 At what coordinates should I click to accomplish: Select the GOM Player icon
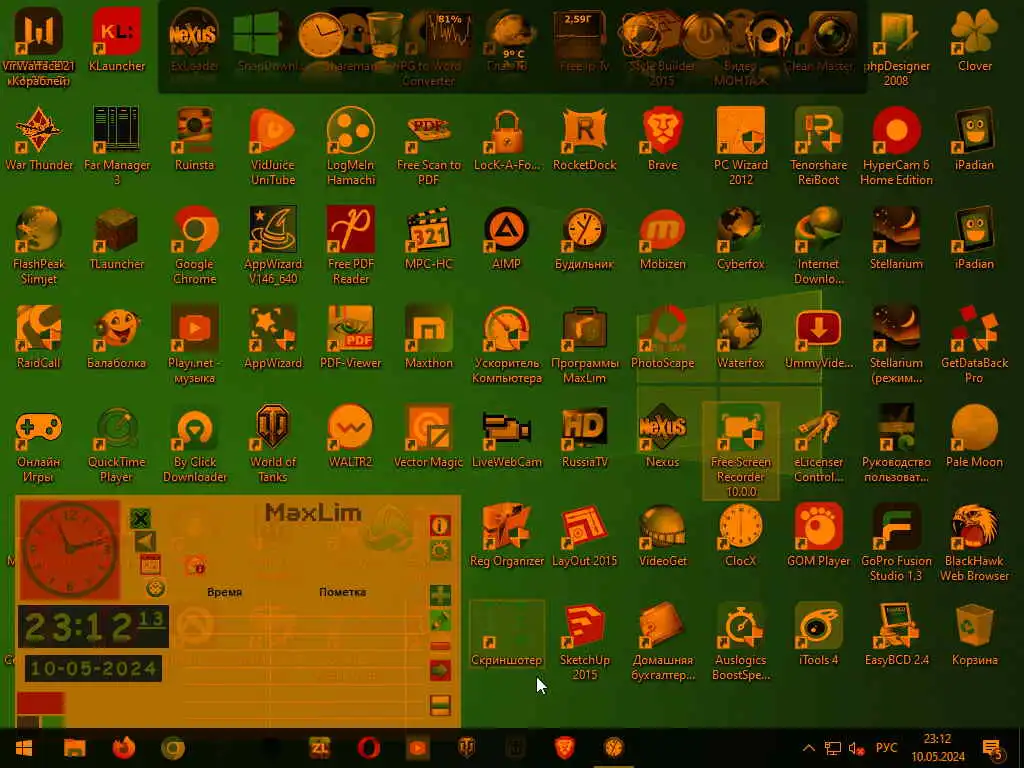818,535
